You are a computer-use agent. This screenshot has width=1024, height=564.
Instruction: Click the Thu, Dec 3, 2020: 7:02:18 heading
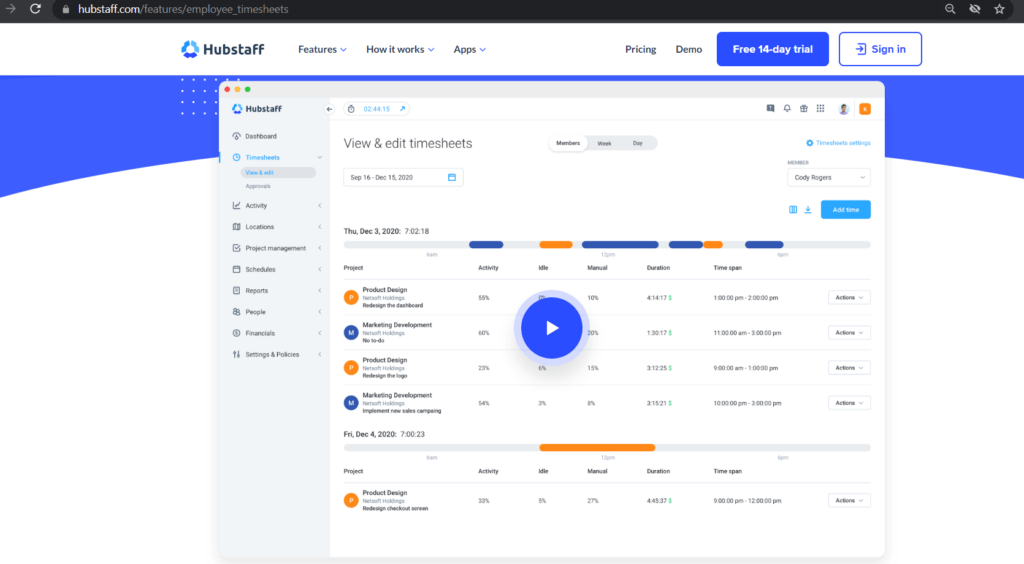(x=386, y=231)
